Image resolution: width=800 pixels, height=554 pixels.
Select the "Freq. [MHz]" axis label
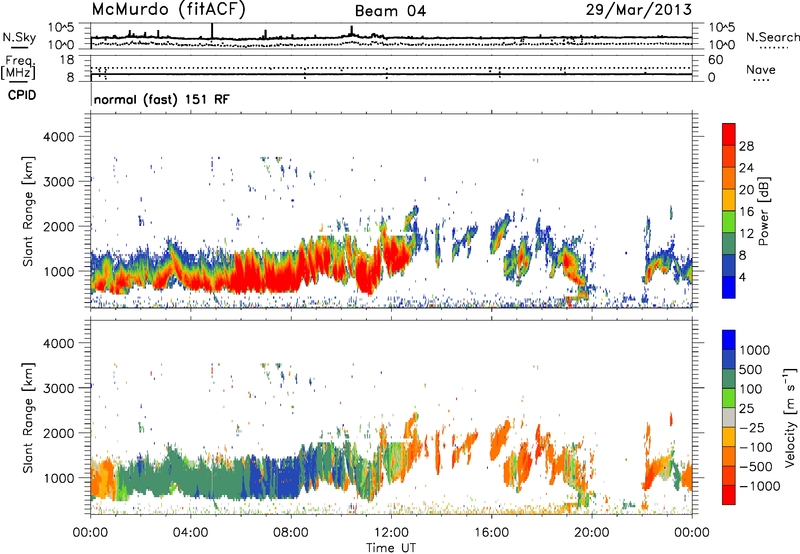click(18, 68)
